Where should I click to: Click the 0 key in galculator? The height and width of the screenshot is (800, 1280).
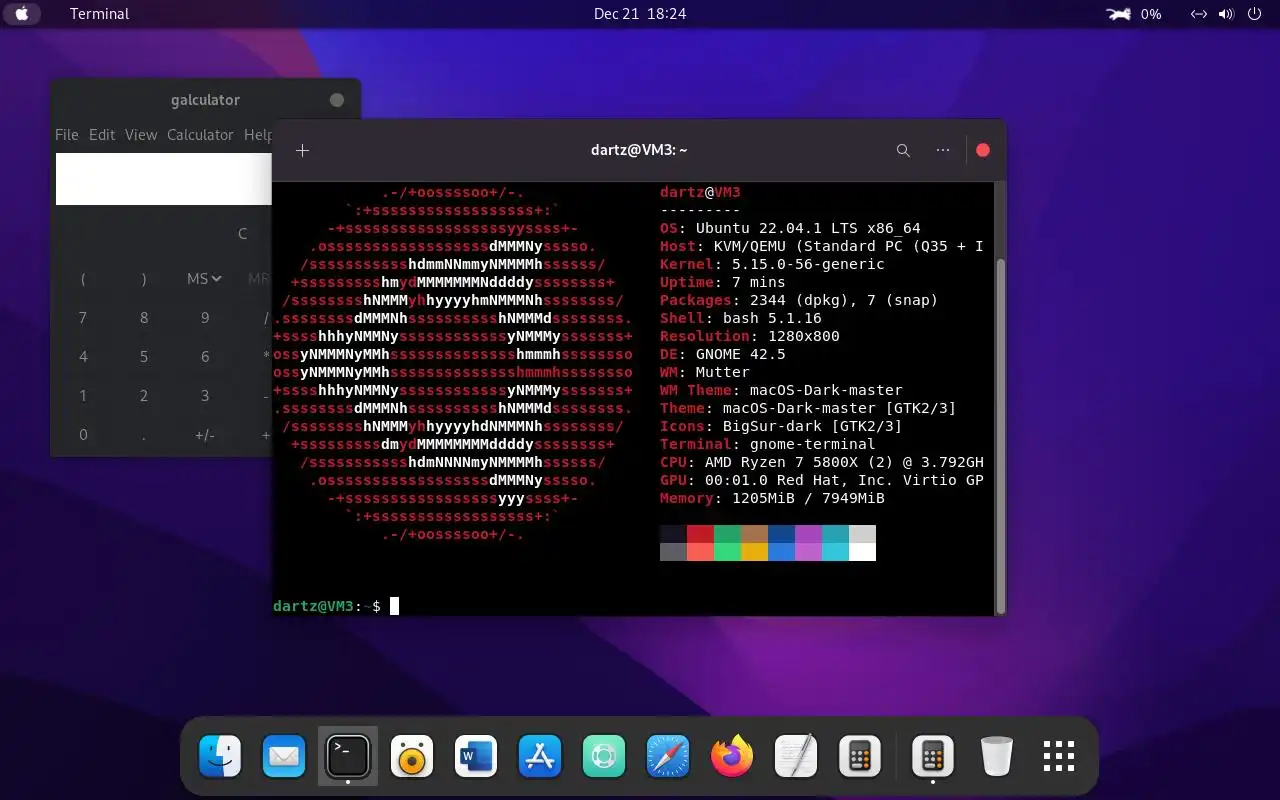83,435
